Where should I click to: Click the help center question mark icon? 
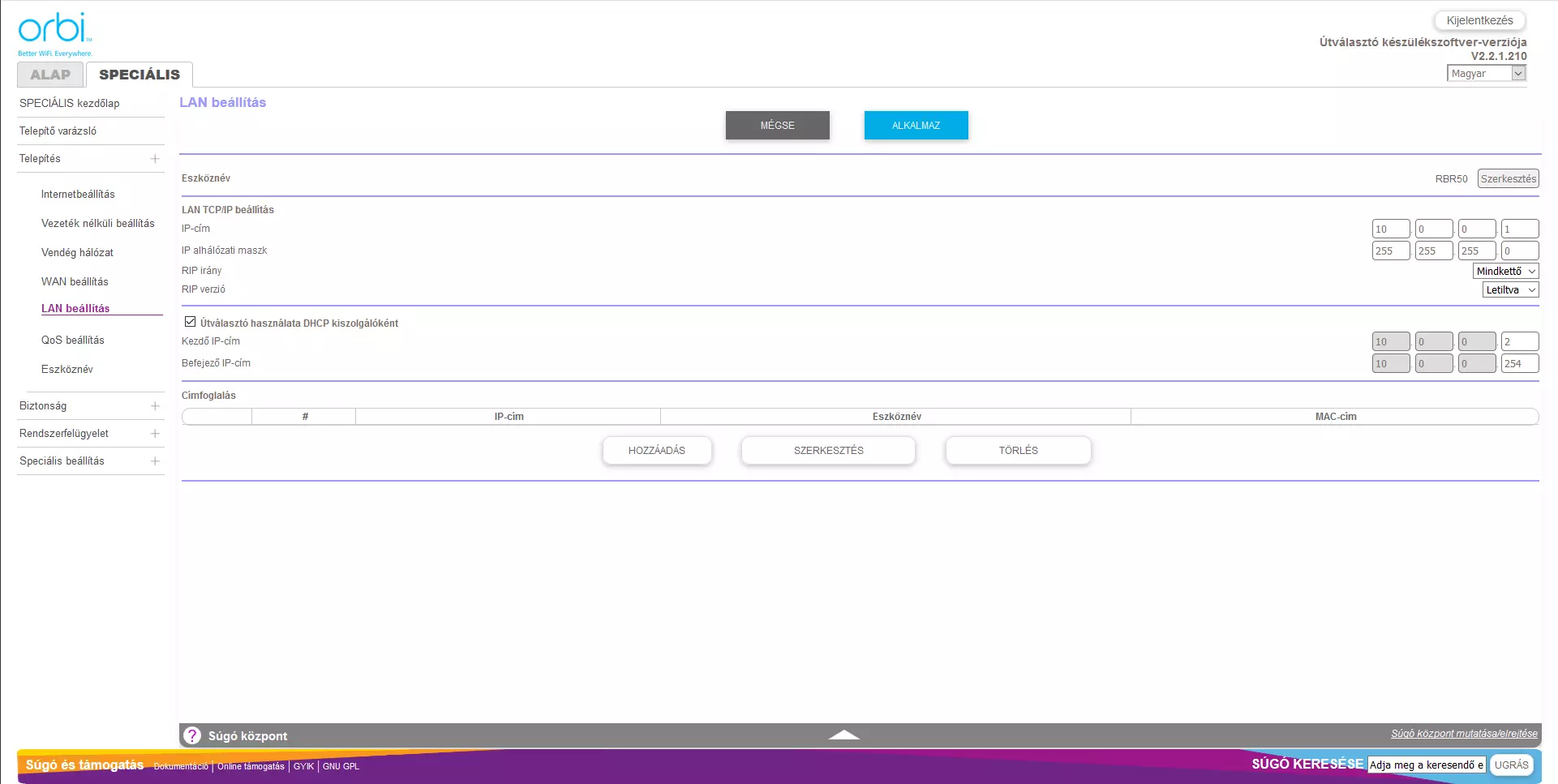coord(192,735)
